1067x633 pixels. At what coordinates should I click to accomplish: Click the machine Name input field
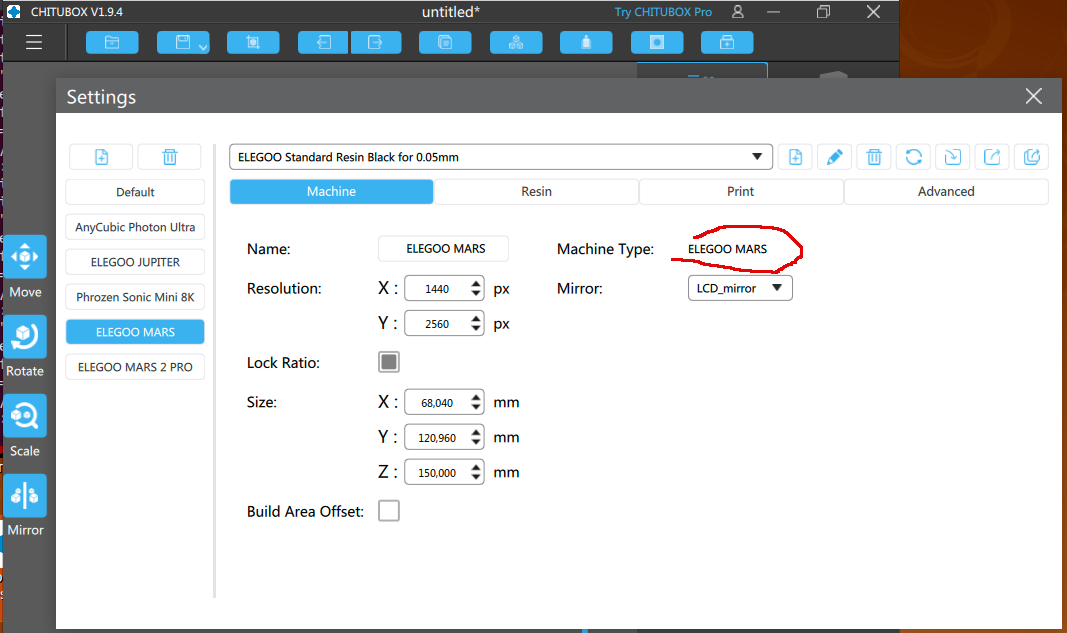click(x=443, y=248)
